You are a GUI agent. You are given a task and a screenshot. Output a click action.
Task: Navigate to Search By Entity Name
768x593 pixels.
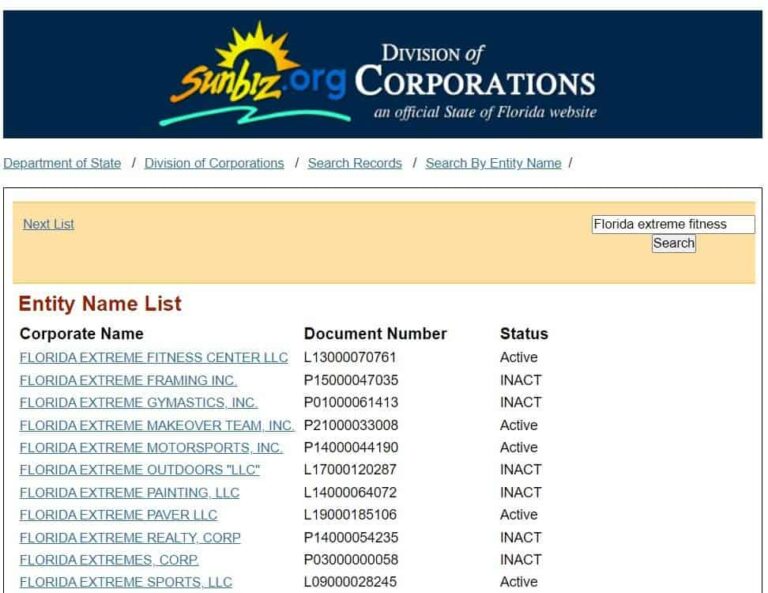point(493,163)
